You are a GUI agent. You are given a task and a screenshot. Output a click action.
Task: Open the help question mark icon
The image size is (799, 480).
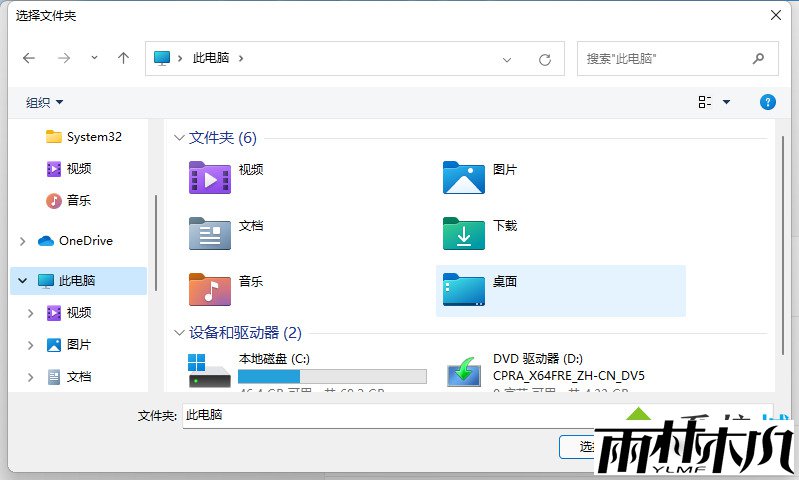[x=768, y=102]
